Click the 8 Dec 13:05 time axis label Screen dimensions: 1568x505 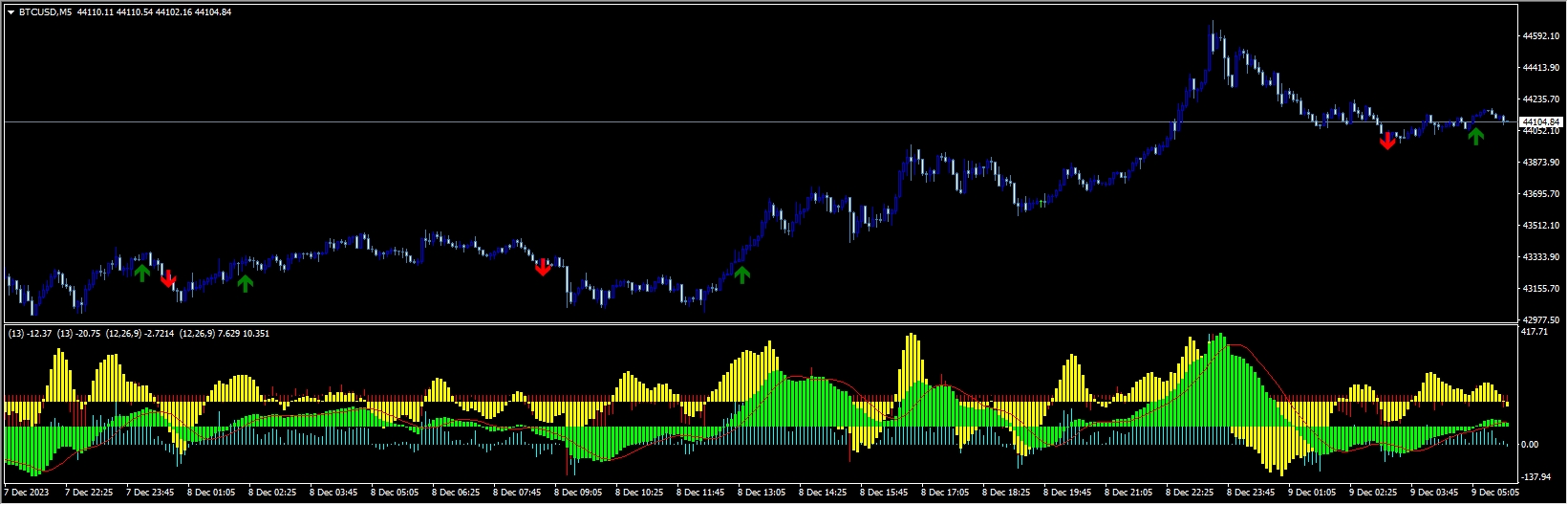coord(760,494)
